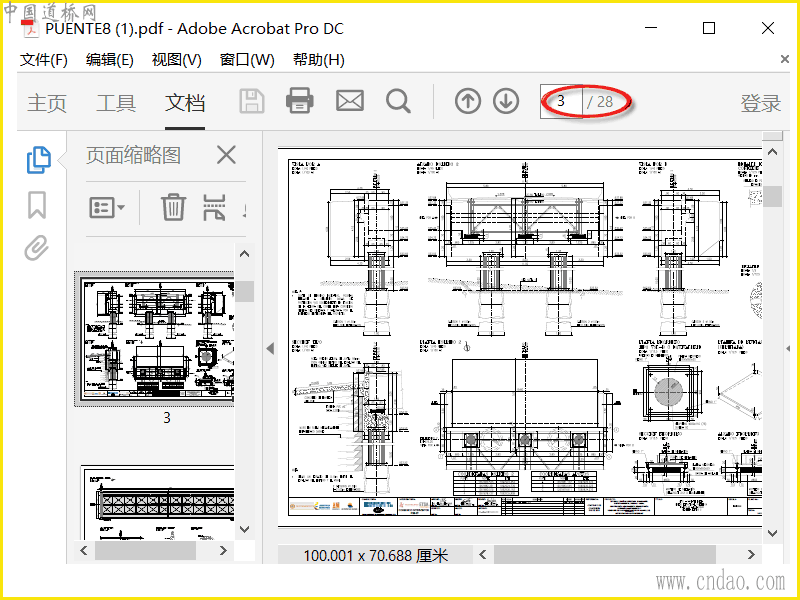Image resolution: width=800 pixels, height=600 pixels.
Task: Open the Bookmarks panel icon
Action: (37, 205)
